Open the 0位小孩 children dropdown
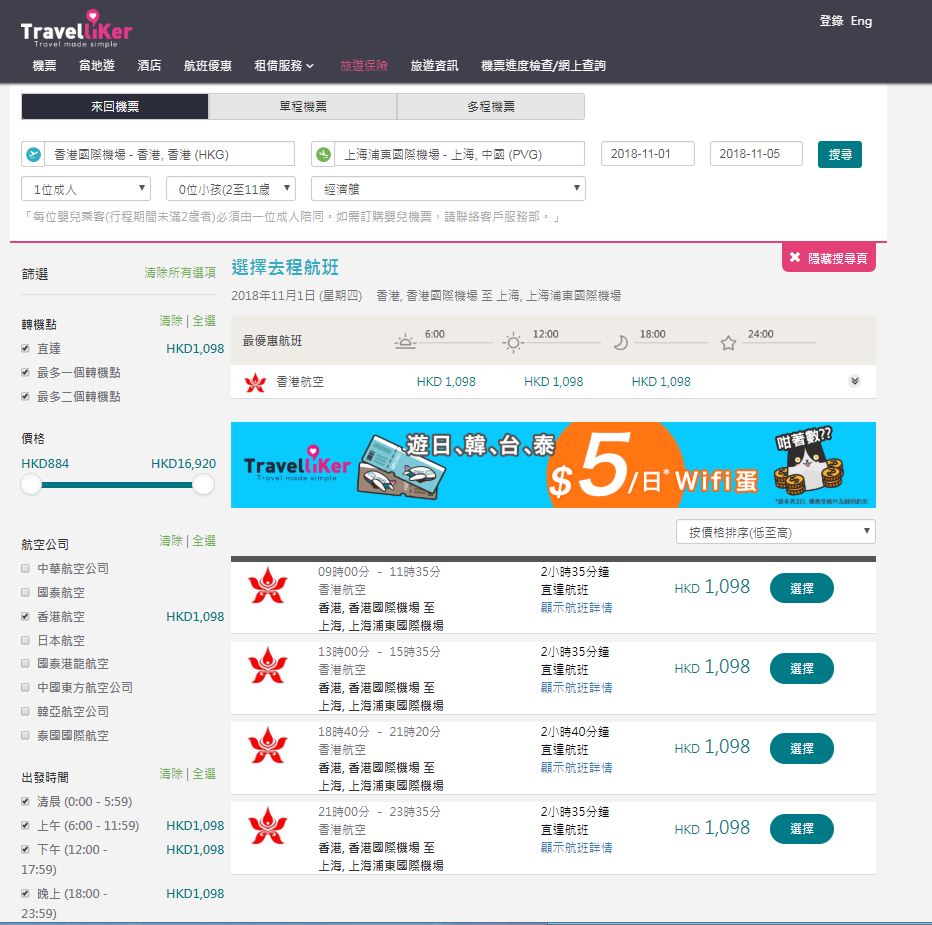 tap(231, 189)
